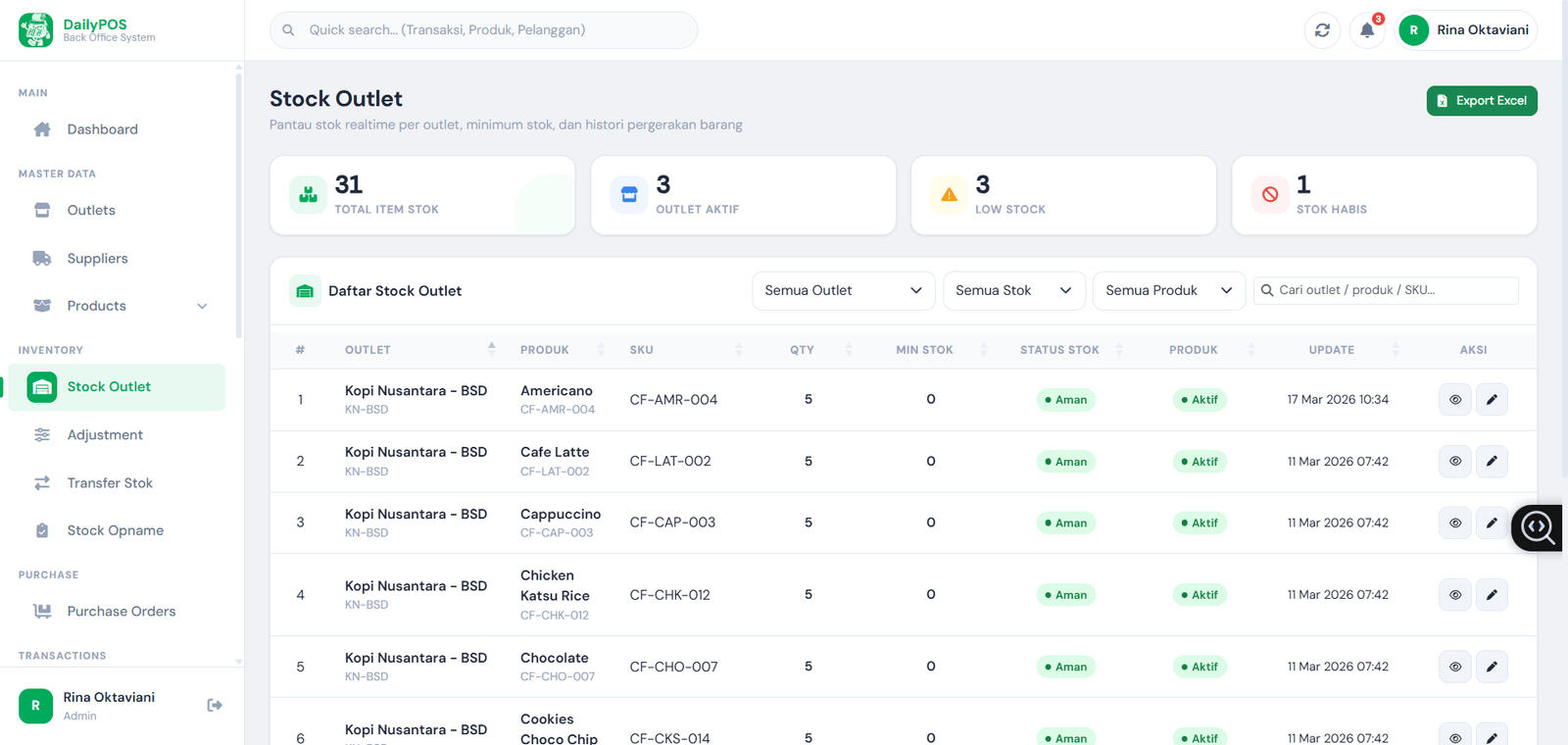
Task: Sort table by Qty column
Action: coord(808,350)
